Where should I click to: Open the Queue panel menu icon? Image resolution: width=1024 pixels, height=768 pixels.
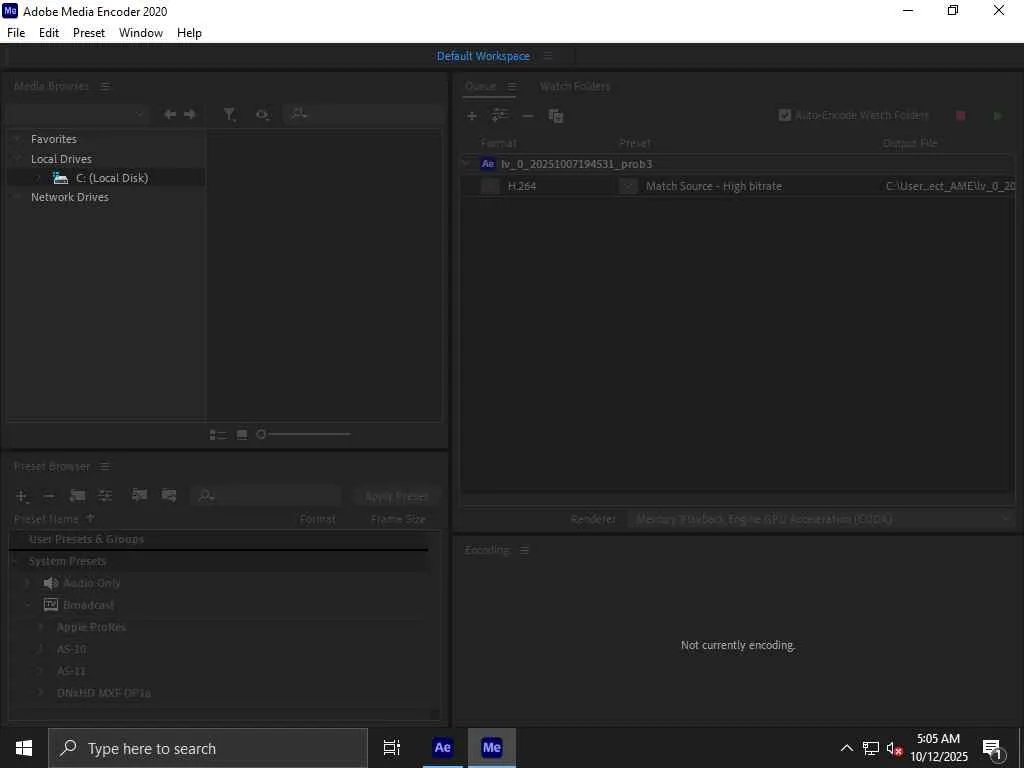click(512, 86)
